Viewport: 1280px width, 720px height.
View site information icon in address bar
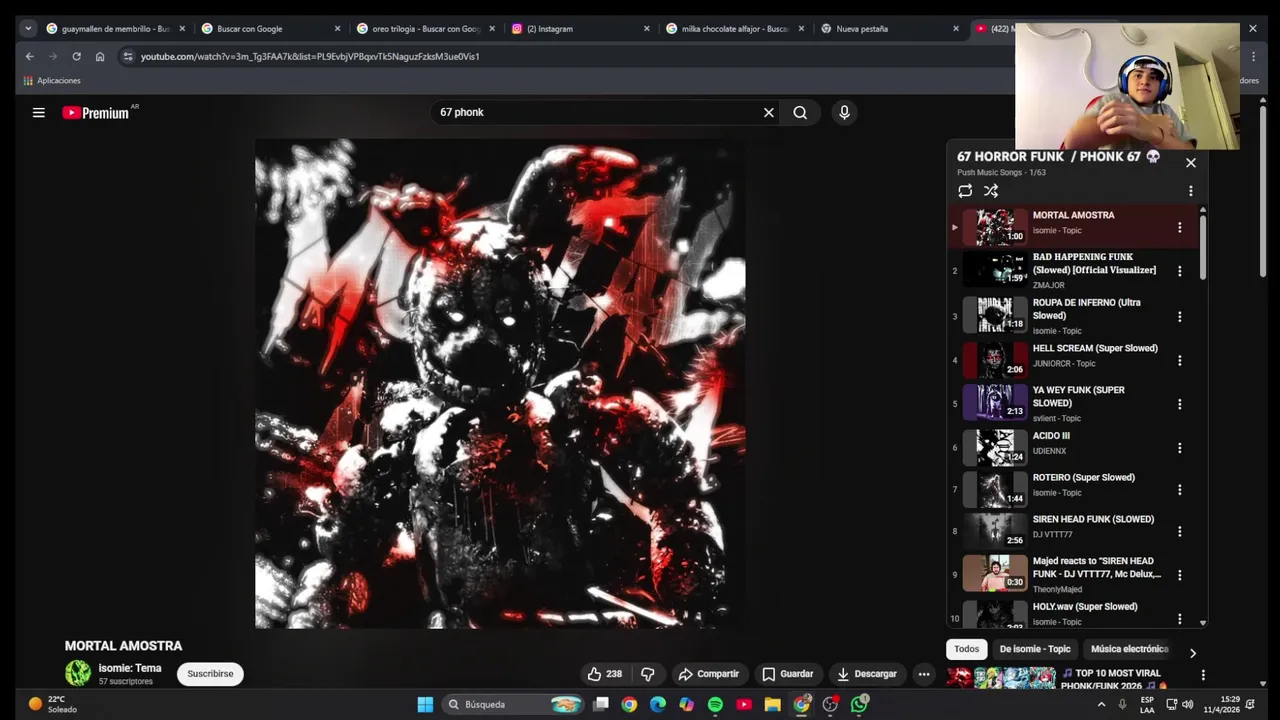pyautogui.click(x=127, y=56)
